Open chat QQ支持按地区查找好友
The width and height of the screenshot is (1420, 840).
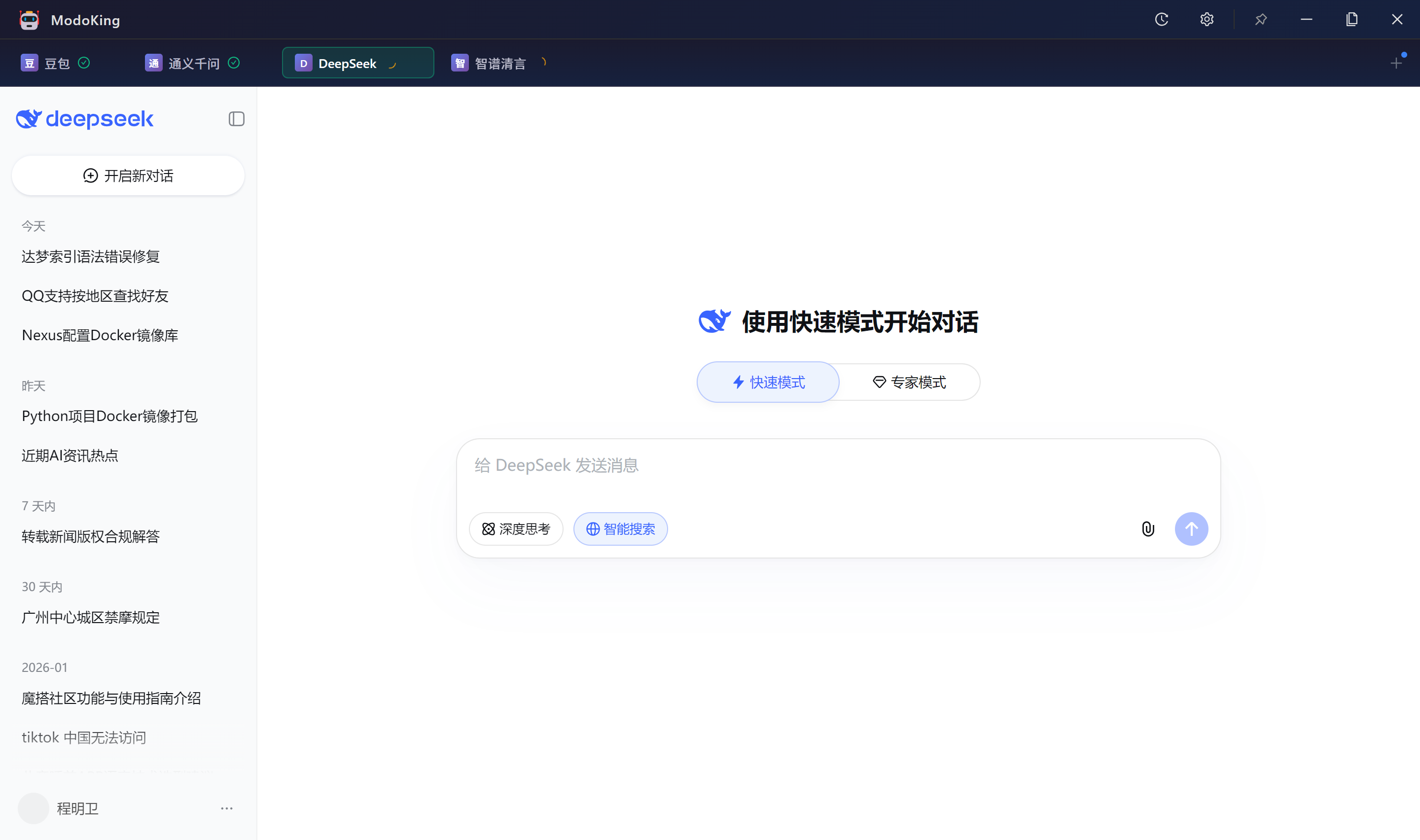129,296
